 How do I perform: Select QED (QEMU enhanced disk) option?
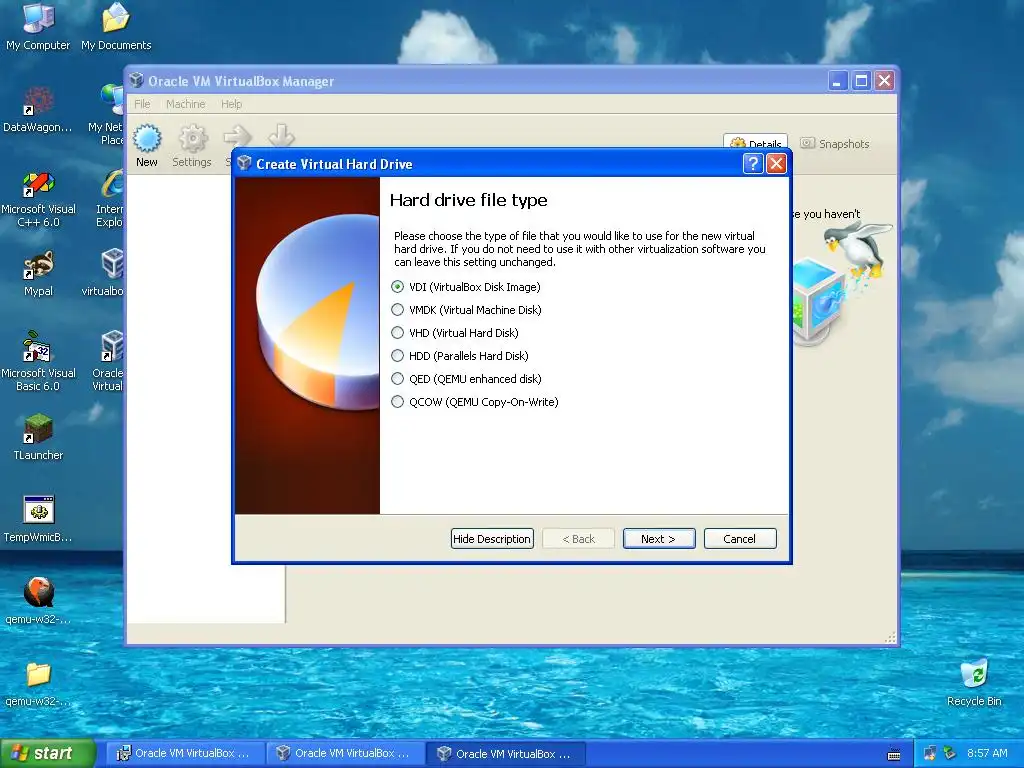point(466,379)
